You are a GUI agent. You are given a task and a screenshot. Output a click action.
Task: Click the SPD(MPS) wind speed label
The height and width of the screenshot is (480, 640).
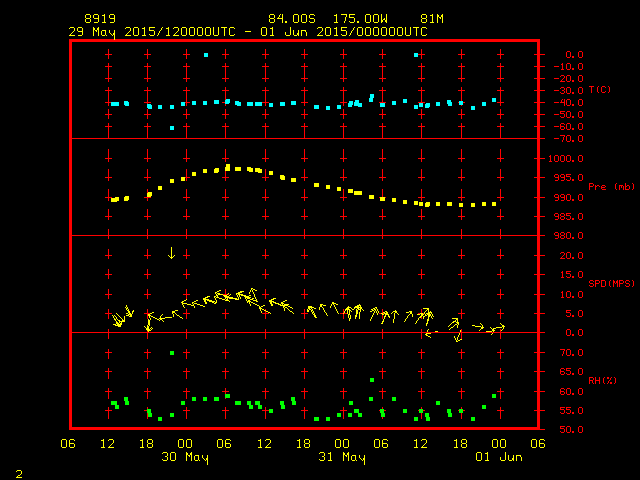[611, 283]
